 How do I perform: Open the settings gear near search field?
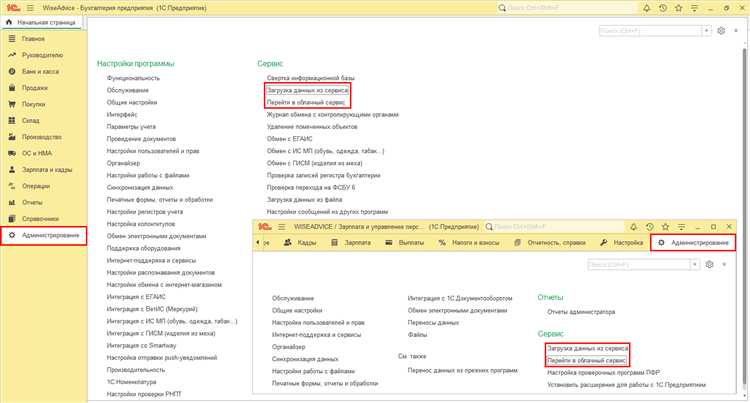click(721, 31)
